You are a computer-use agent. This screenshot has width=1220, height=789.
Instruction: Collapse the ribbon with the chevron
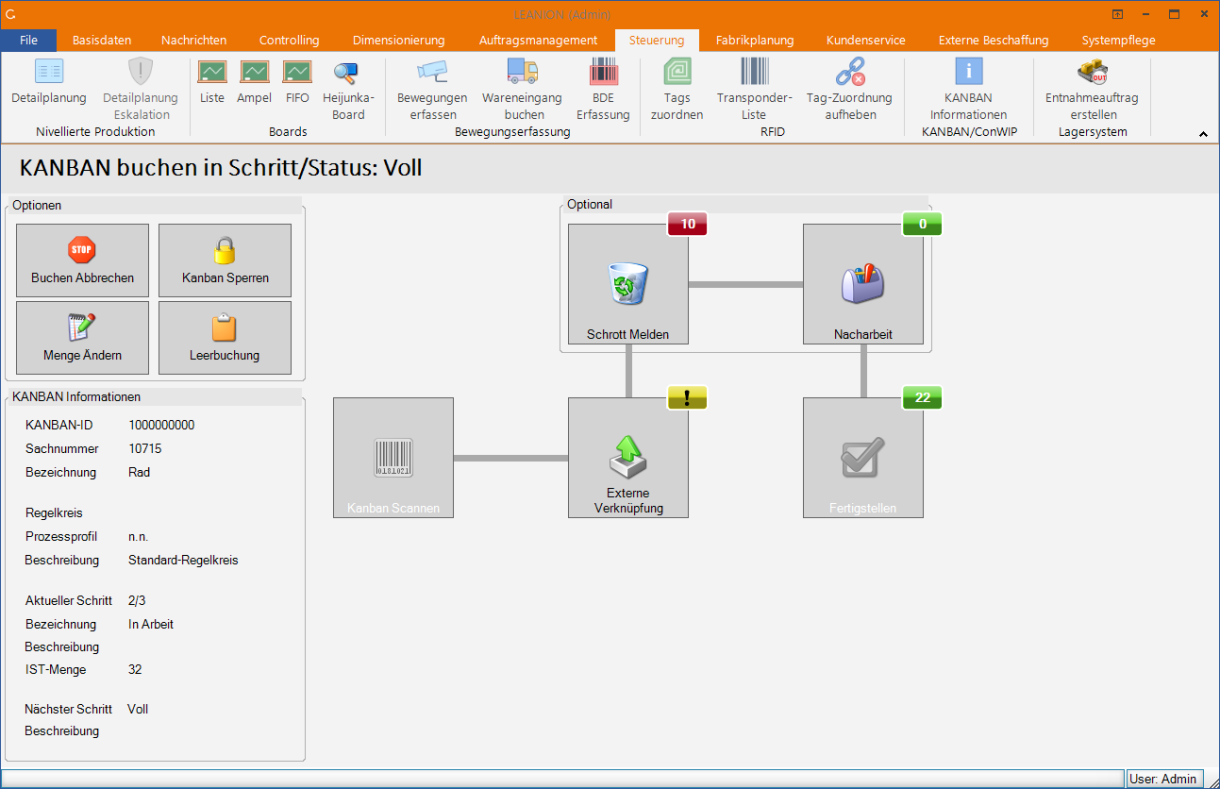click(1203, 134)
